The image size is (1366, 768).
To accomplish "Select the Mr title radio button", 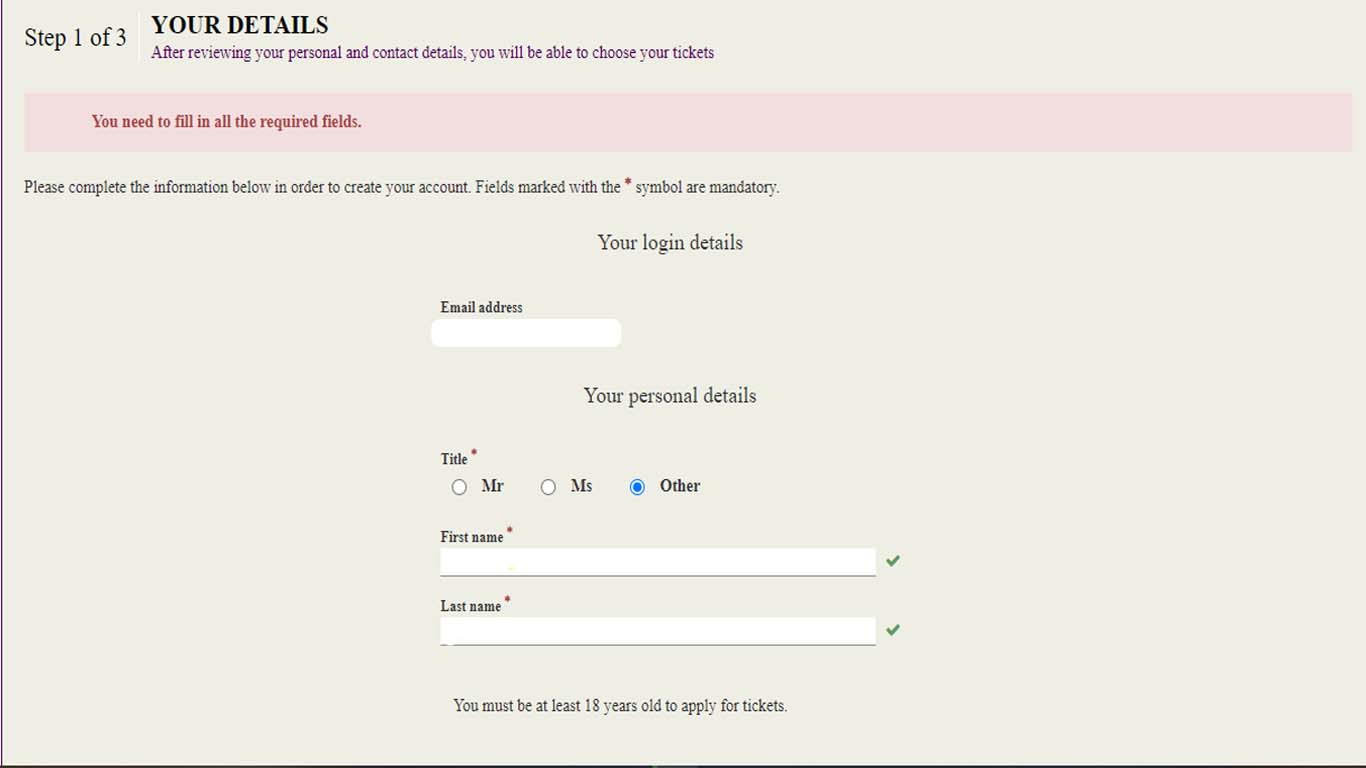I will pos(459,487).
